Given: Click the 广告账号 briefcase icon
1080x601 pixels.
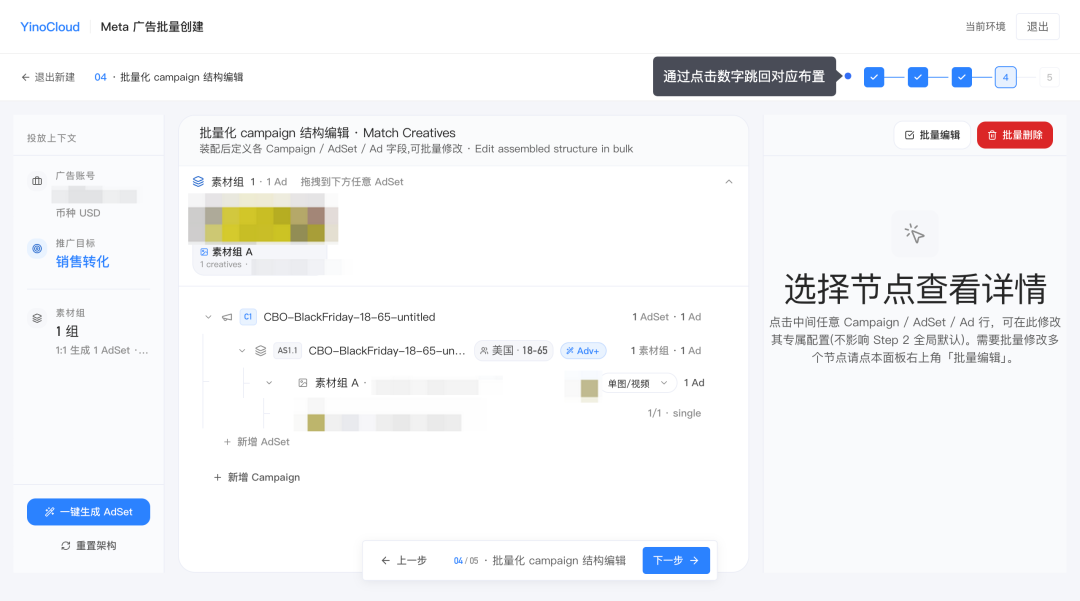Looking at the screenshot, I should click(x=37, y=180).
